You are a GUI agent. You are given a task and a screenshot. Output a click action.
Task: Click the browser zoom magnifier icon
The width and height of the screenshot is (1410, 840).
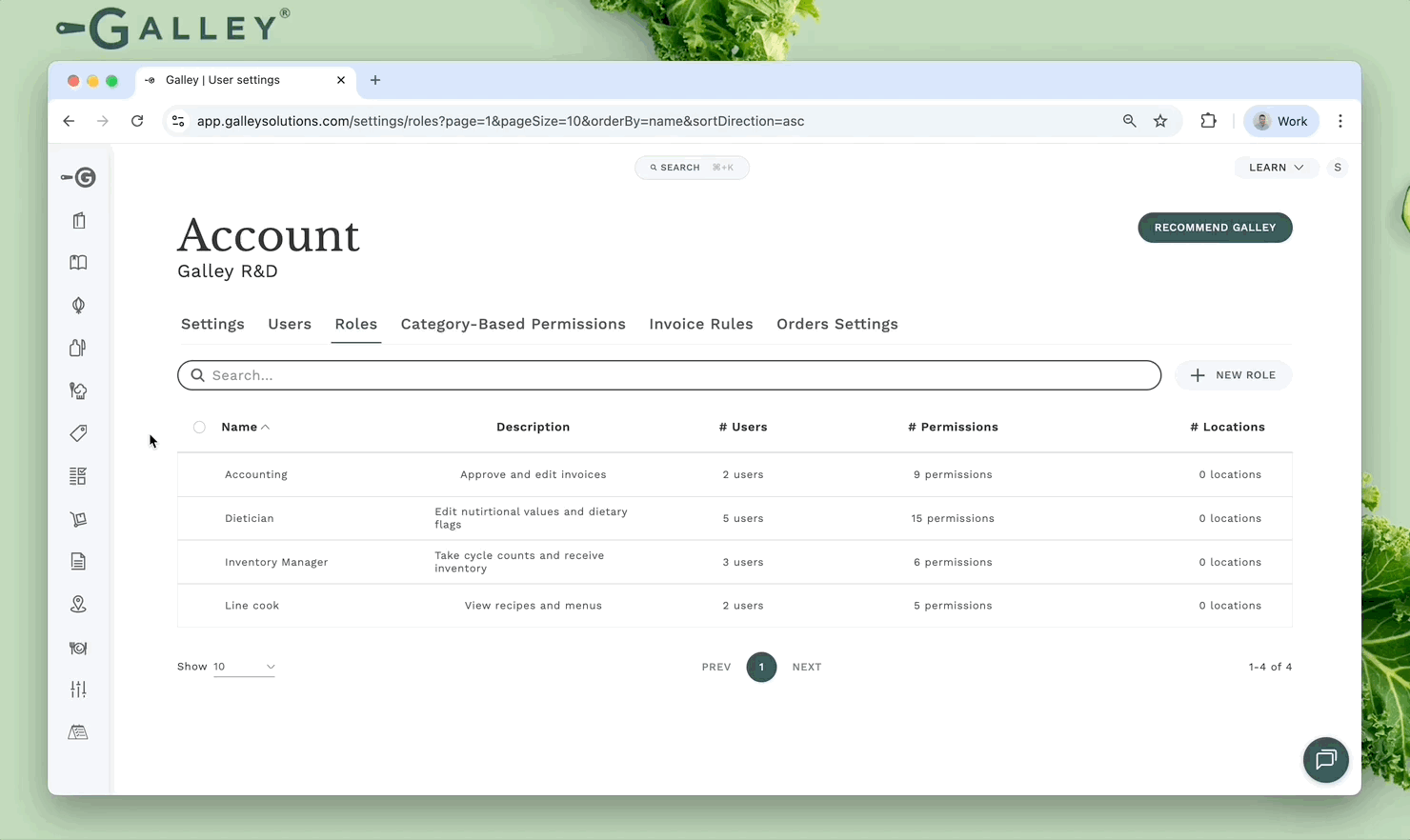click(x=1129, y=121)
